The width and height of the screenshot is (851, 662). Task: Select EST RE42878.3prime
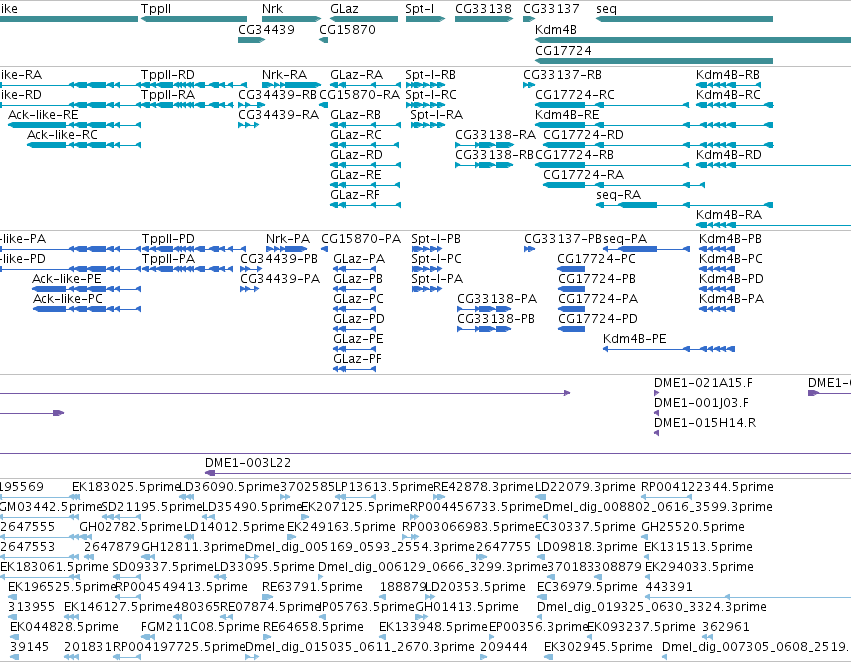pos(439,497)
